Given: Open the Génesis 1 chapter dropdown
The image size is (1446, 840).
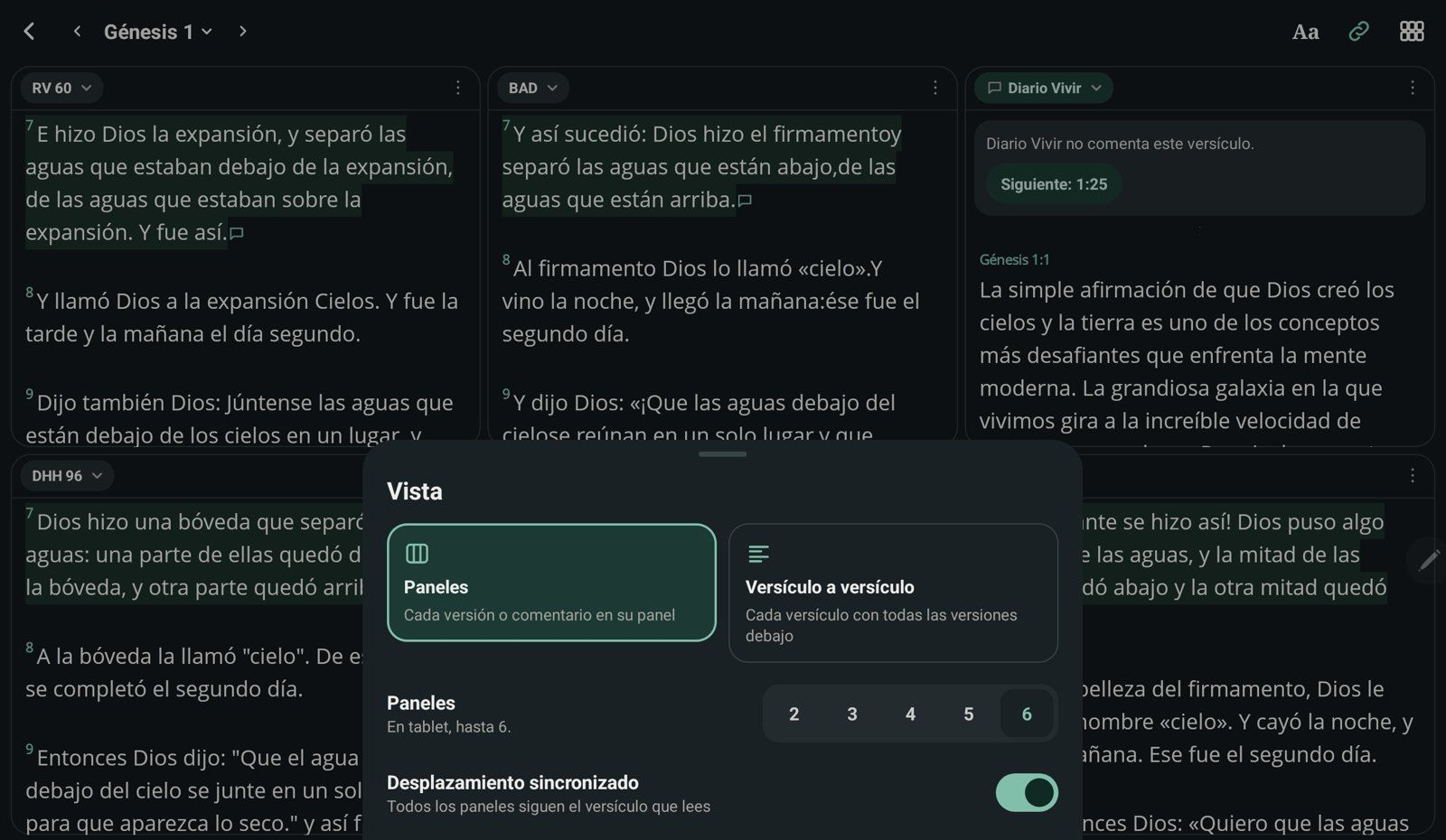Looking at the screenshot, I should (x=158, y=32).
